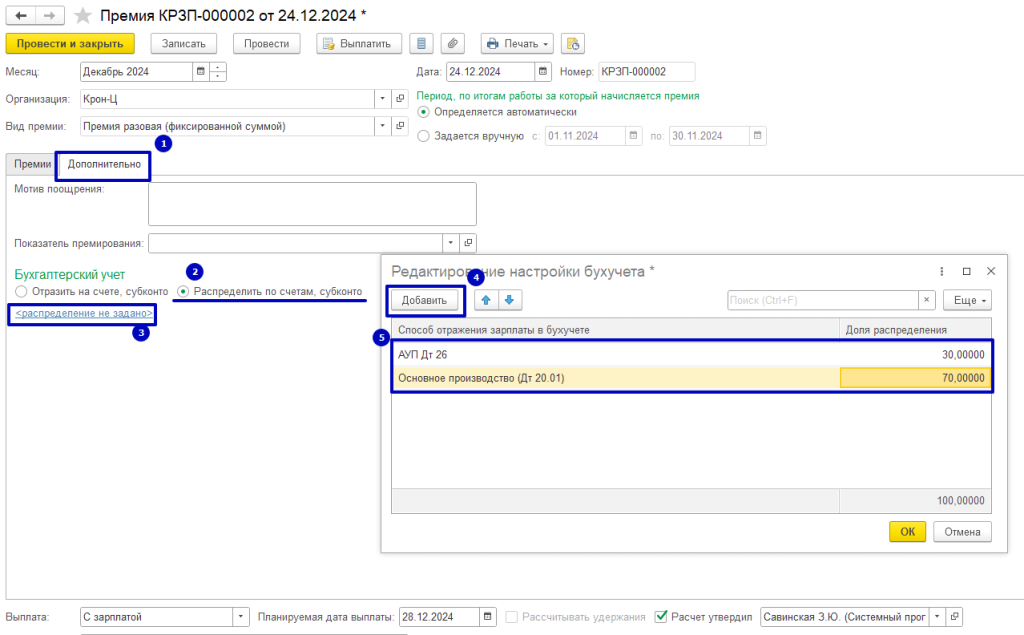
Task: Open the распределение не задано link
Action: point(84,314)
